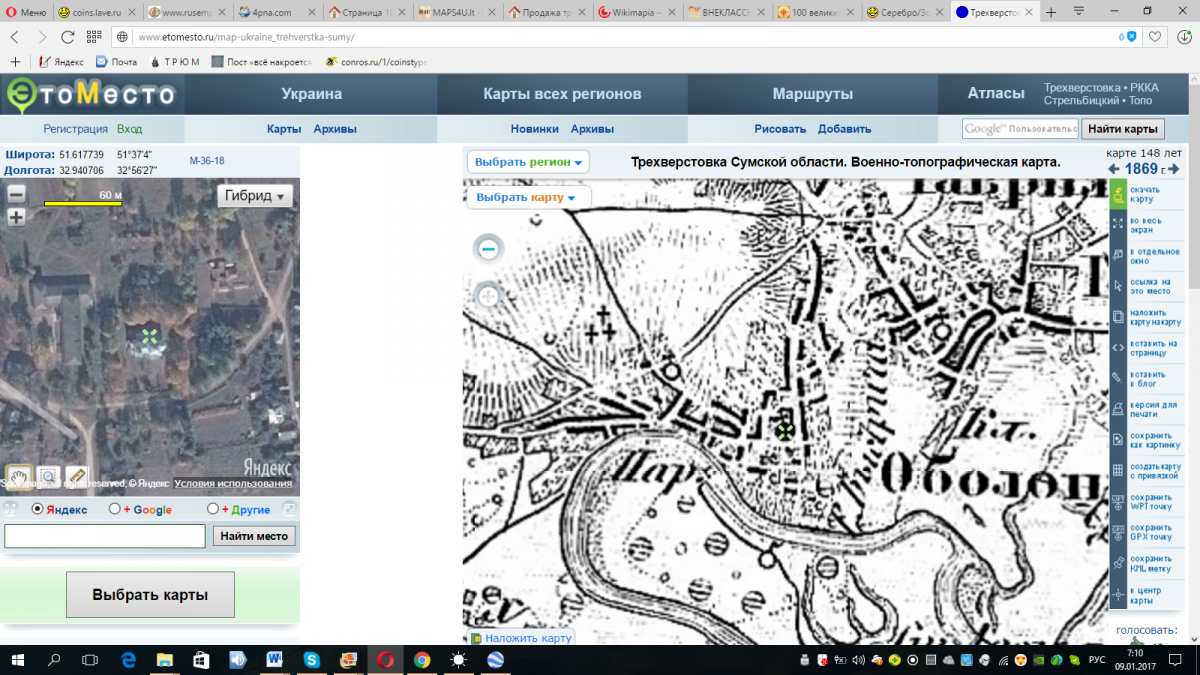Open Skype from the taskbar
This screenshot has width=1200, height=675.
click(311, 660)
